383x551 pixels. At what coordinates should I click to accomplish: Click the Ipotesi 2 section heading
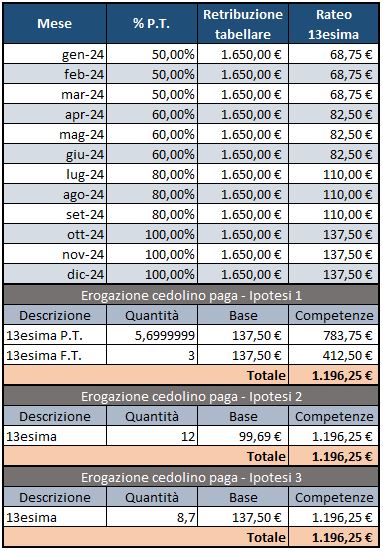point(191,396)
